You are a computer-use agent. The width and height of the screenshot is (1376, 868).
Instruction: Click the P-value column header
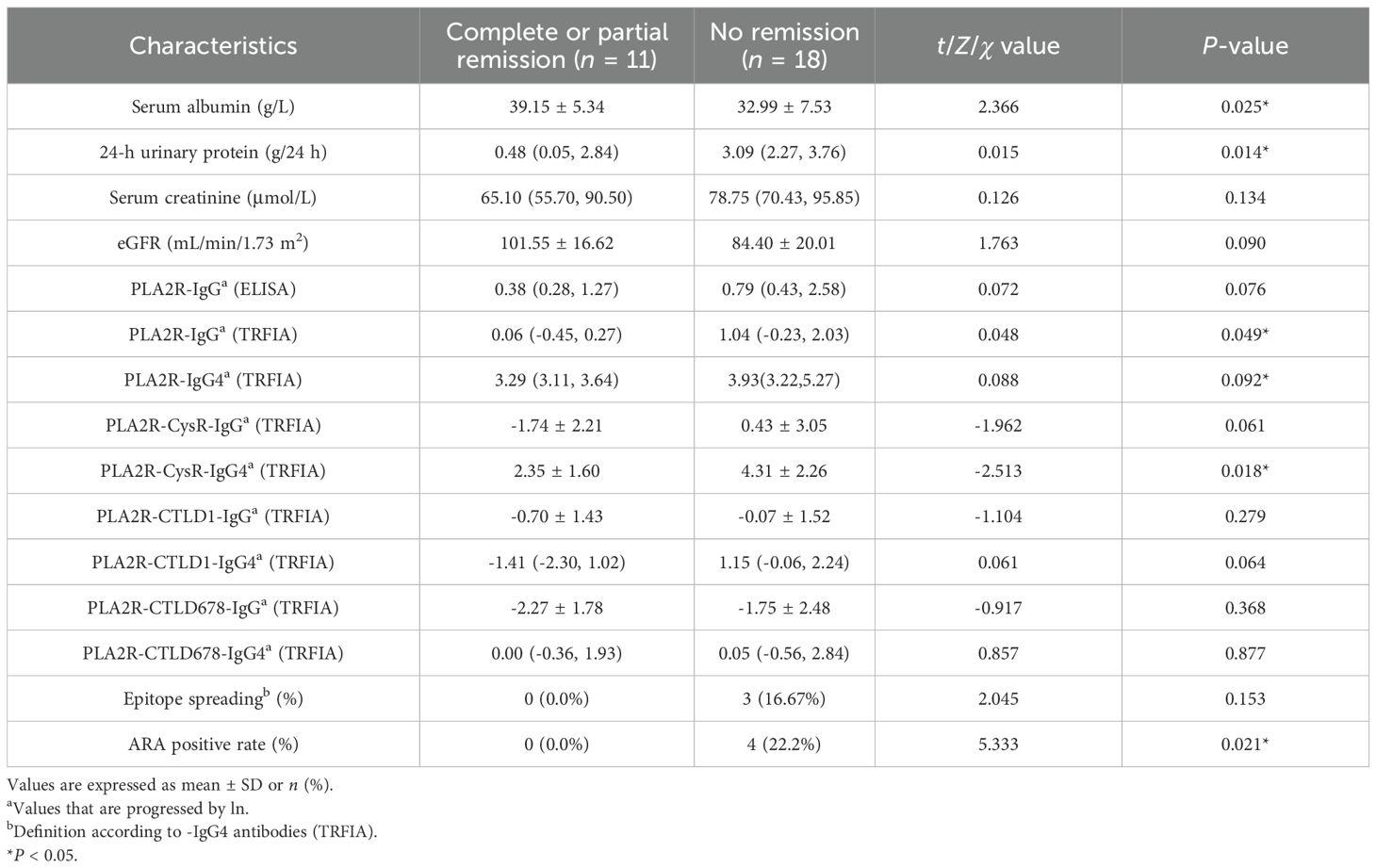pyautogui.click(x=1245, y=46)
